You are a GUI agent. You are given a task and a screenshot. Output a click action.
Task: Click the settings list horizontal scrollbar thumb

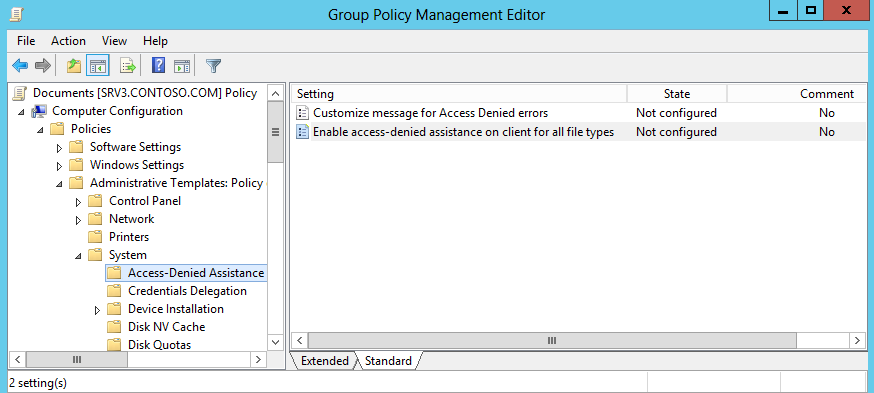point(552,341)
